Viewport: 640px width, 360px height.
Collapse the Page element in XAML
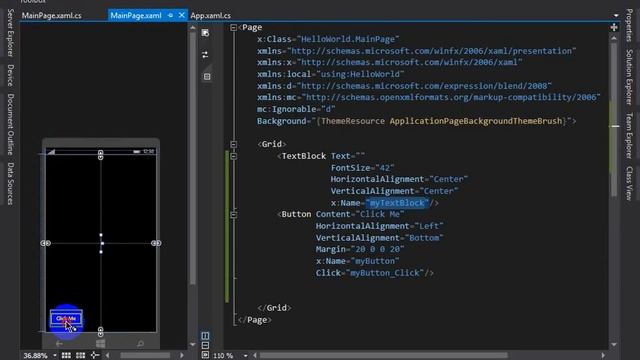tap(233, 28)
